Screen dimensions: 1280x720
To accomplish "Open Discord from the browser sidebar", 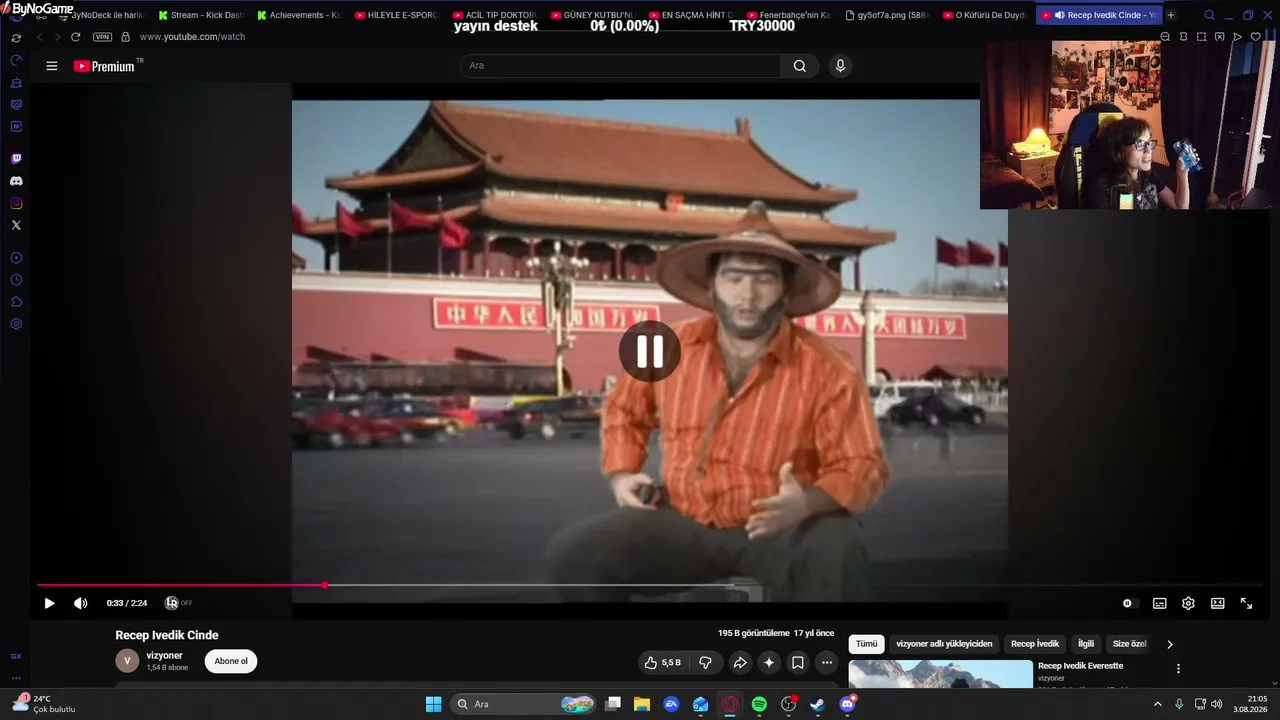I will [16, 181].
